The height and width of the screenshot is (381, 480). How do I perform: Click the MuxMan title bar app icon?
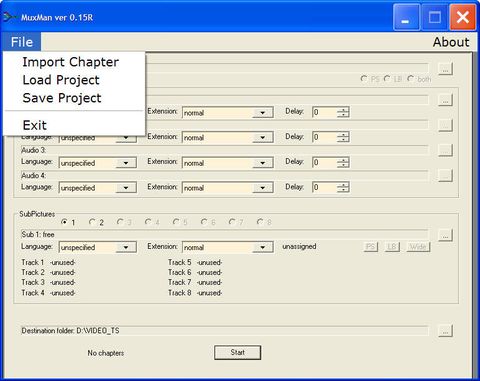9,17
